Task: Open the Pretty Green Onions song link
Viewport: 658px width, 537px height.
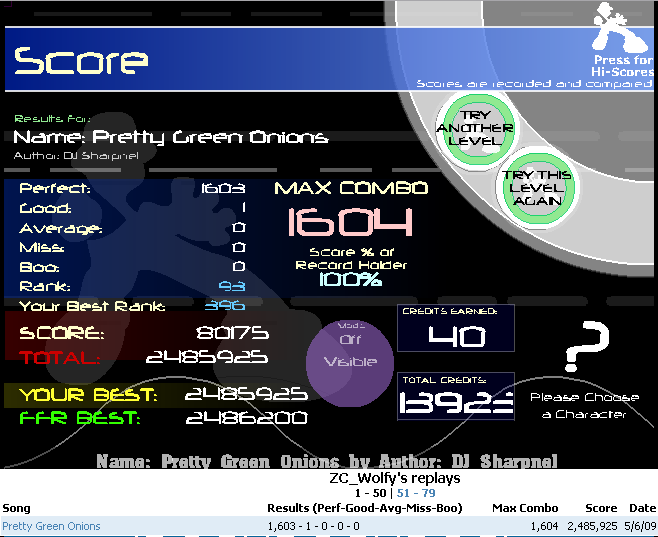Action: 51,526
